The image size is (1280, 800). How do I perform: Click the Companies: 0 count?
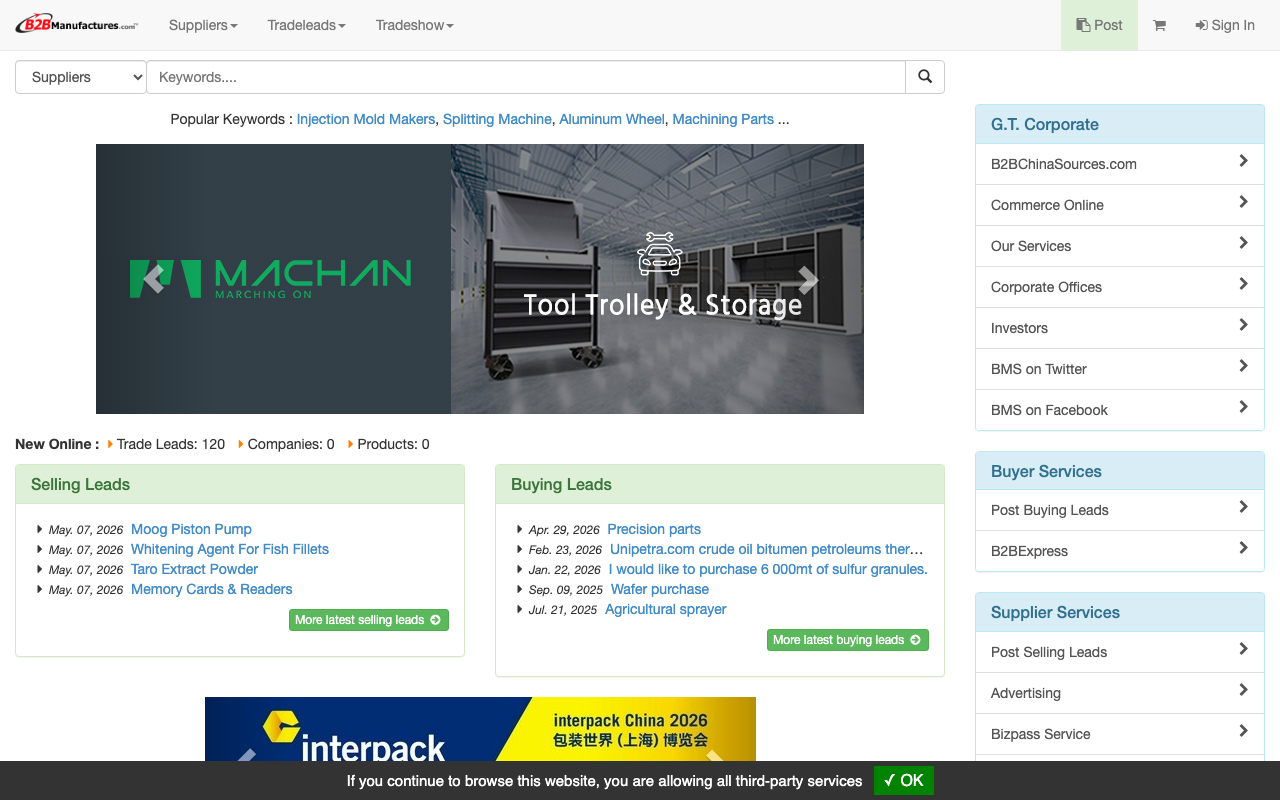click(291, 444)
